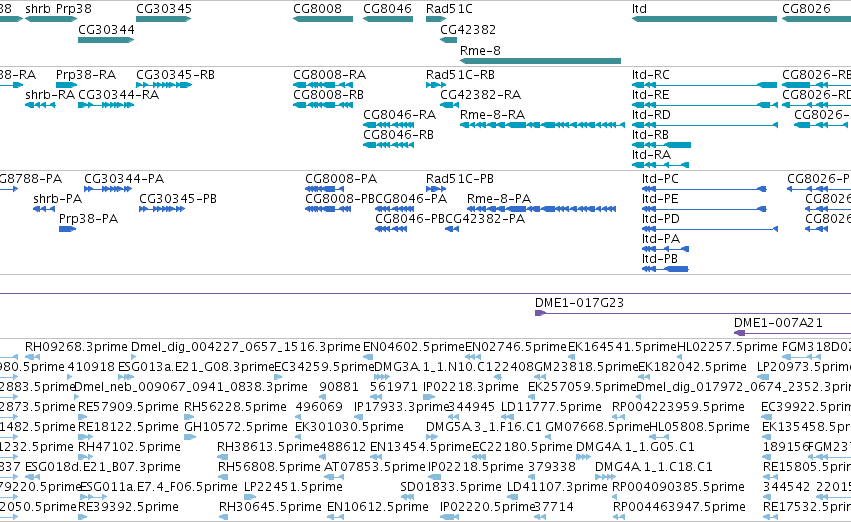Viewport: 851px width, 522px height.
Task: Open the ltd-PB protein feature
Action: tap(665, 269)
